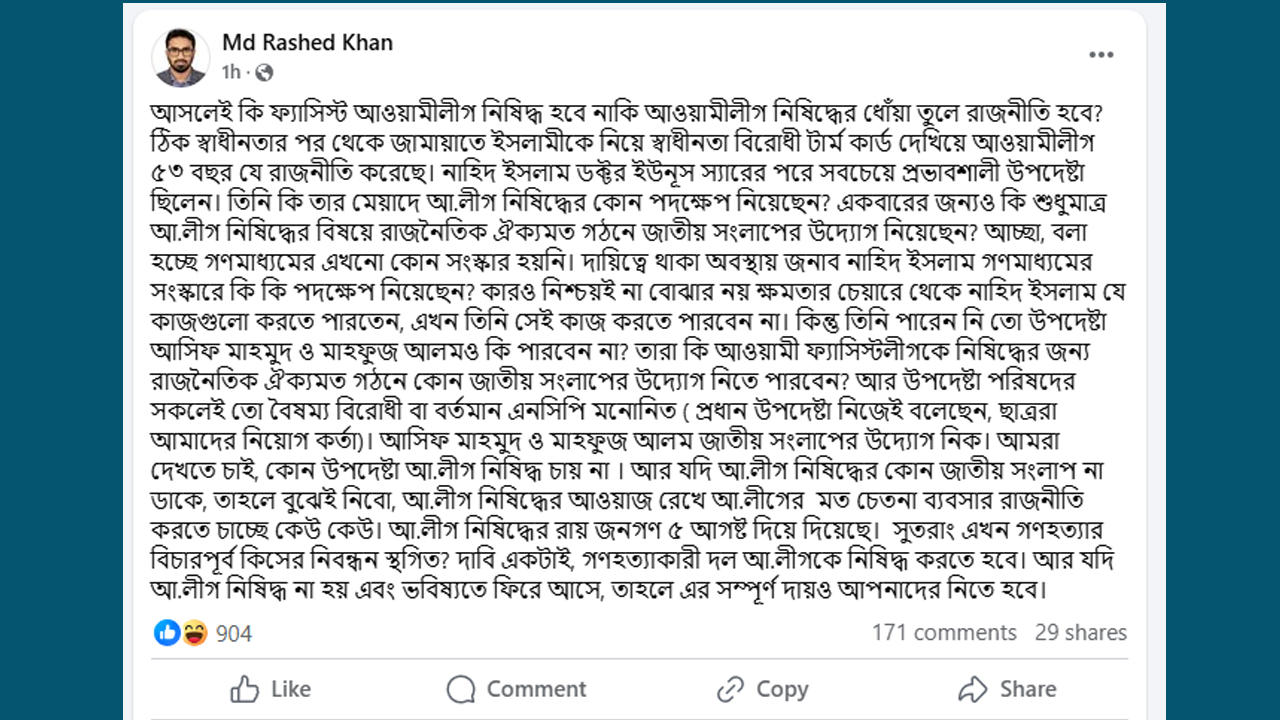Open Md Rashed Khan's profile picture
This screenshot has height=720, width=1280.
(181, 57)
